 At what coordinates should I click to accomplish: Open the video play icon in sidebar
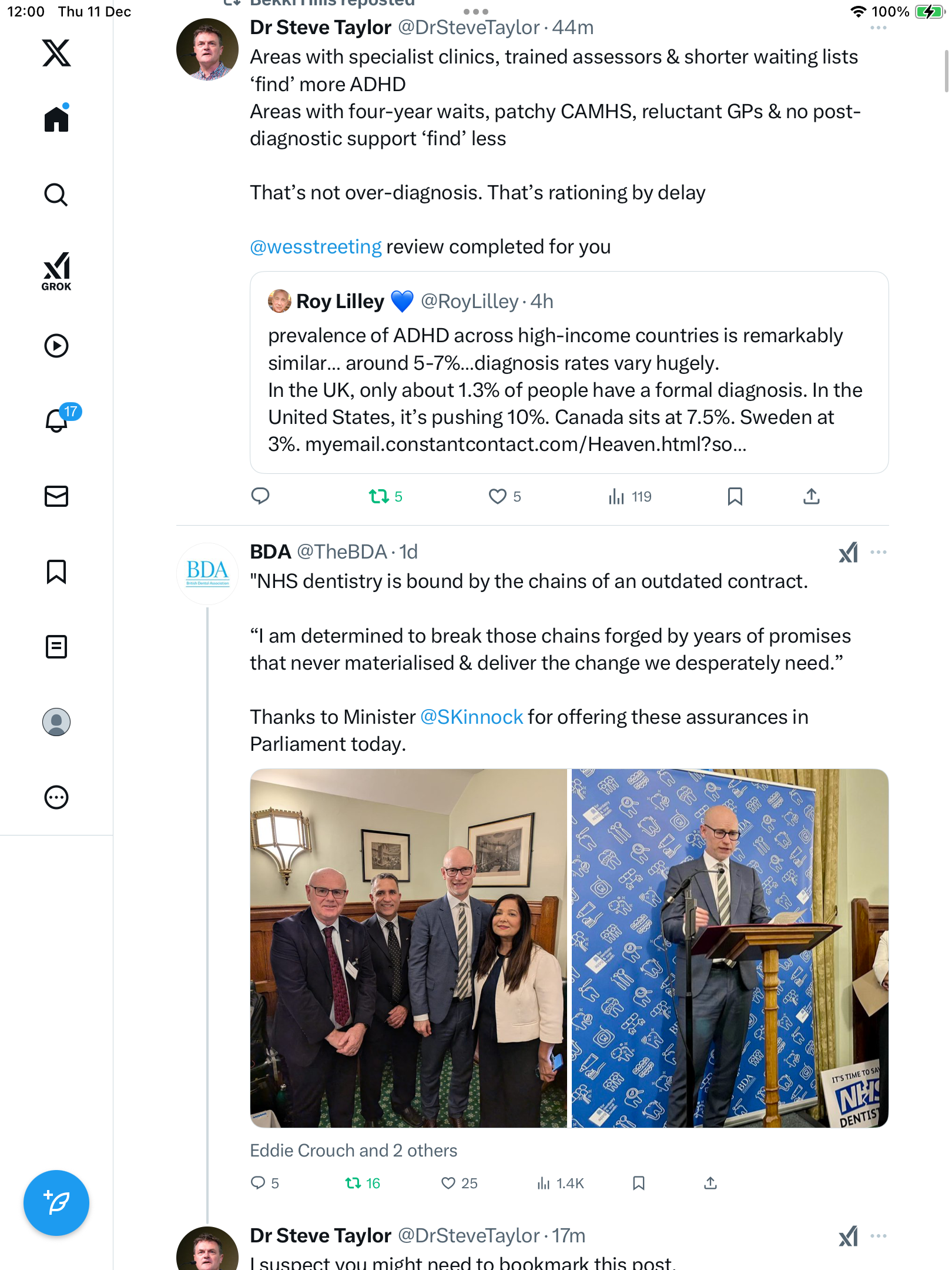56,346
